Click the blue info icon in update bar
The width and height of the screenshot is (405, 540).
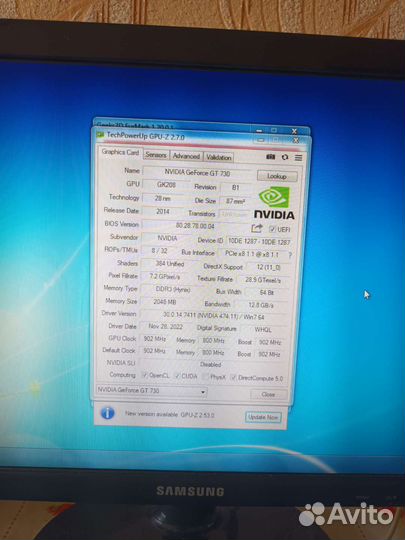tap(107, 413)
